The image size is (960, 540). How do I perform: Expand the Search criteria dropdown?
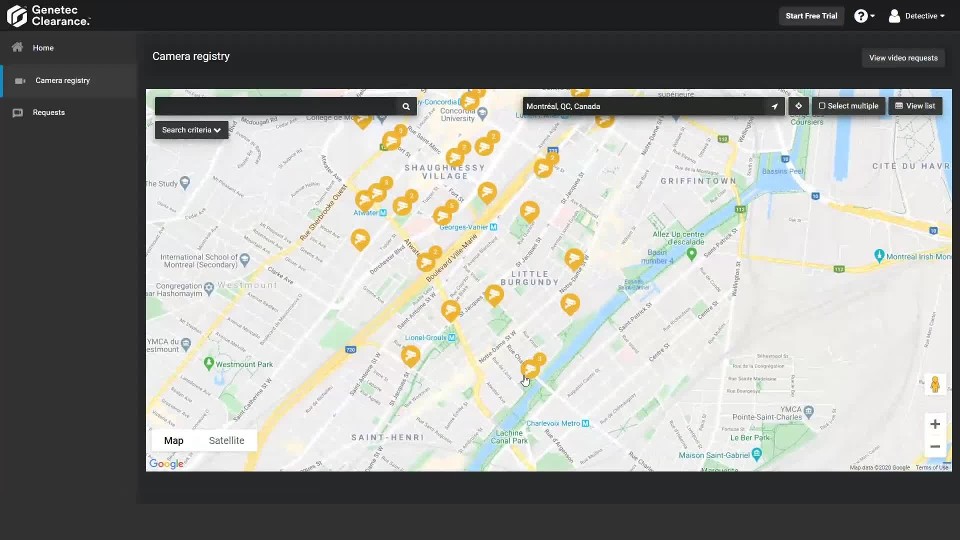191,130
